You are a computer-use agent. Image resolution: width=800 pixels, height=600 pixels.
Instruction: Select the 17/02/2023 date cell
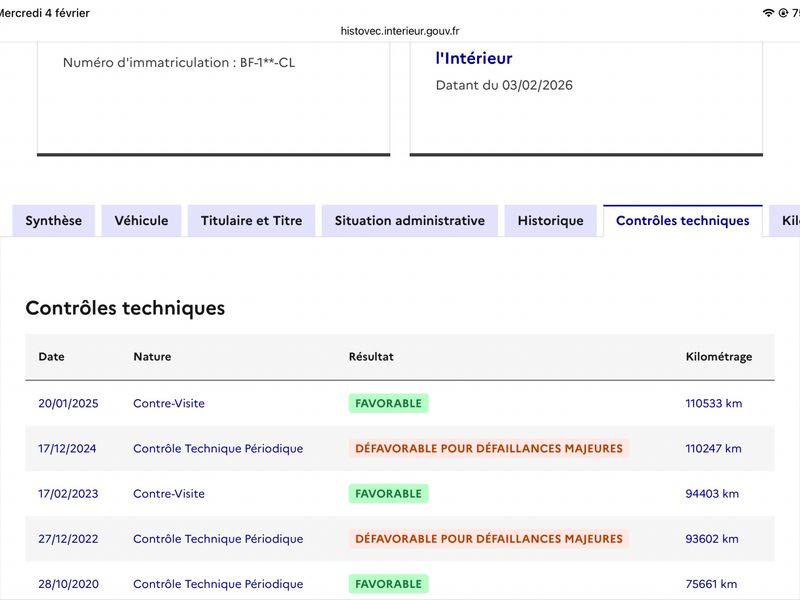[68, 494]
